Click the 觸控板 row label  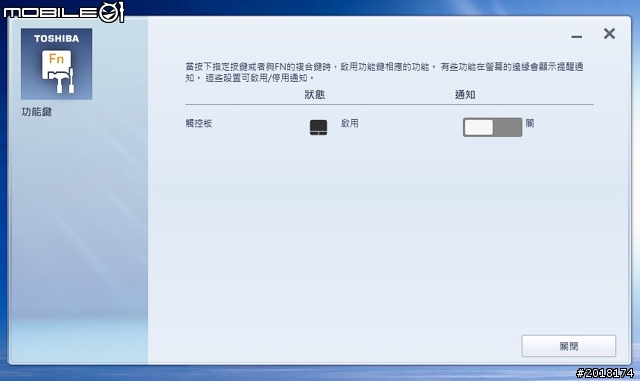[199, 123]
